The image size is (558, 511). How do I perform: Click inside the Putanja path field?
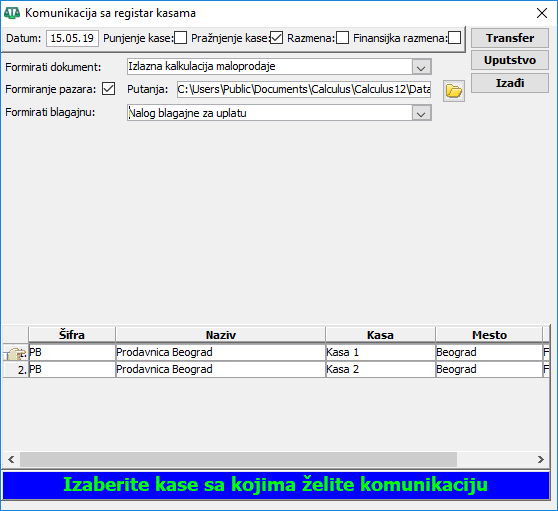[304, 89]
